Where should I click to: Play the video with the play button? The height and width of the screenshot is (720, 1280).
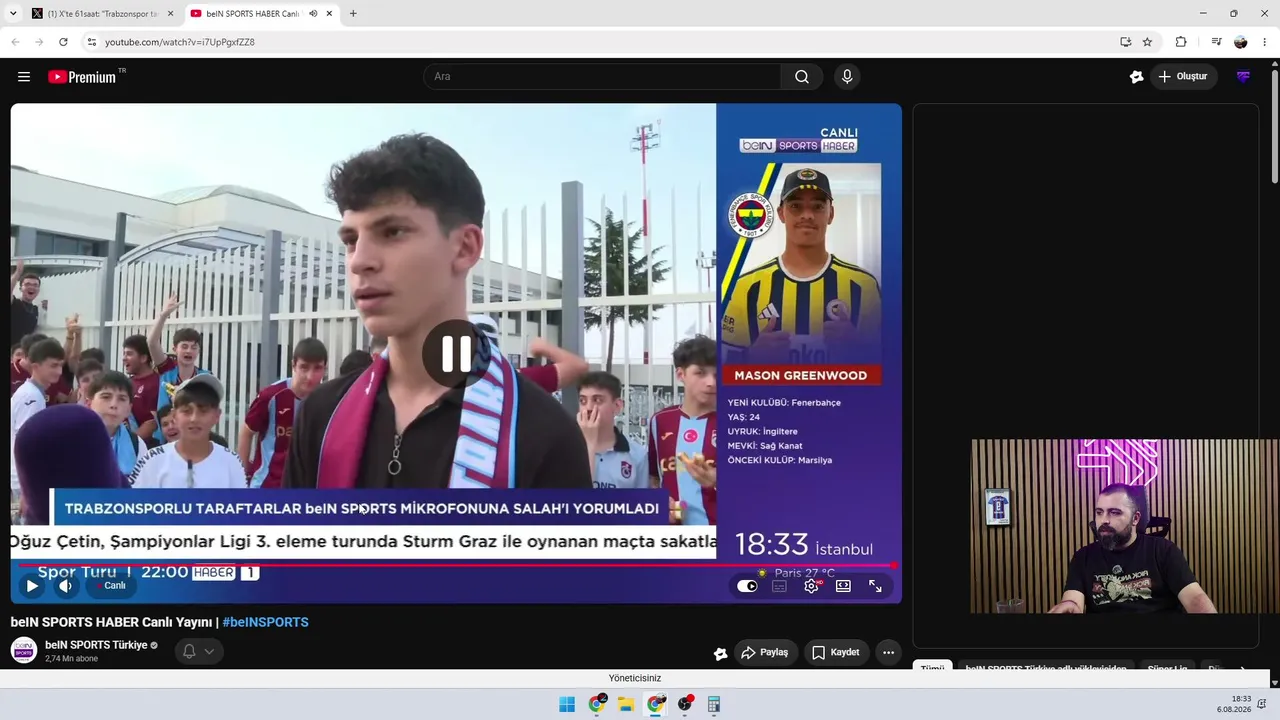[x=32, y=586]
